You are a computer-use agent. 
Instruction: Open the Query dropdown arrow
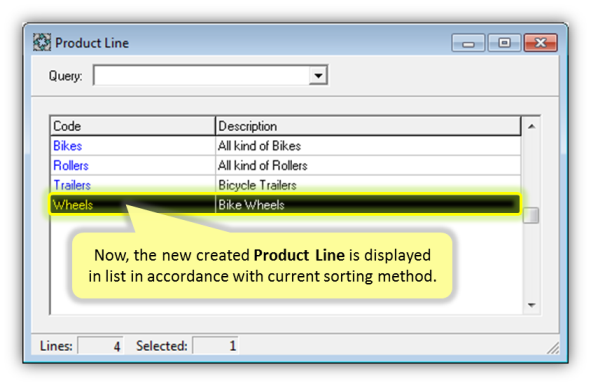tap(318, 75)
